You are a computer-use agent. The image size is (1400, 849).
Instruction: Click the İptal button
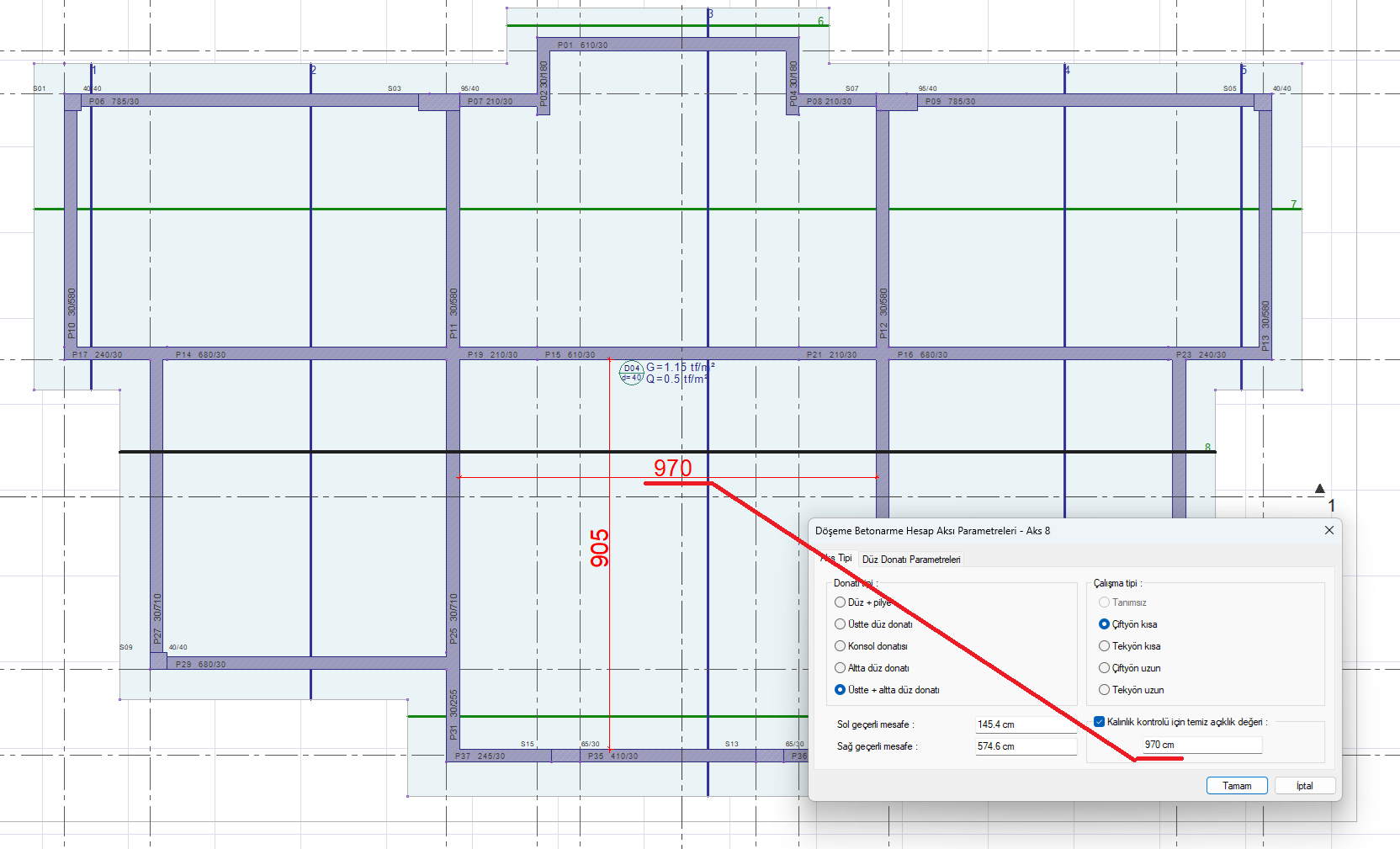pyautogui.click(x=1304, y=786)
